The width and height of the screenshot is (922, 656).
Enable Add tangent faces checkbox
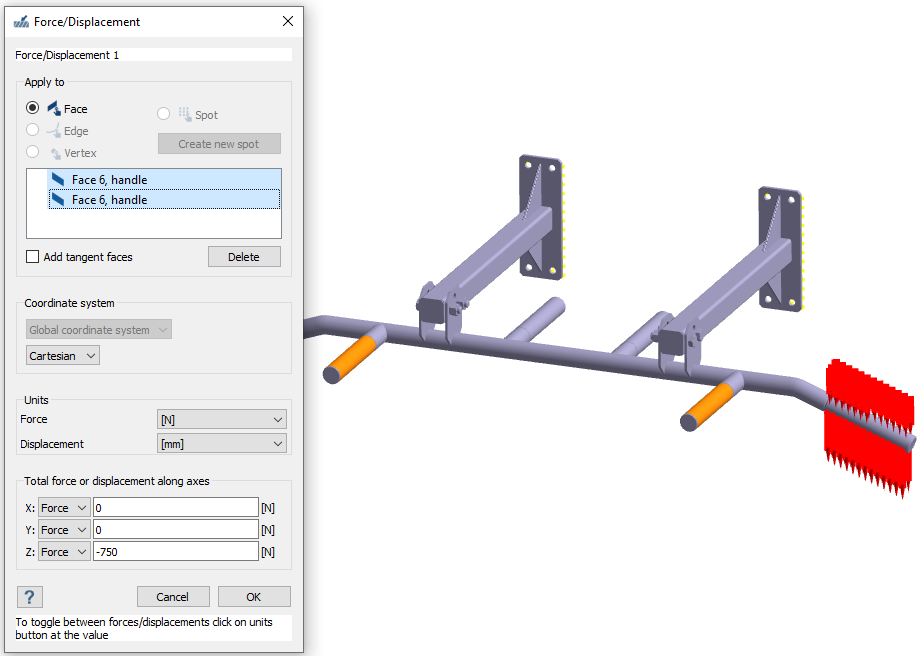33,257
